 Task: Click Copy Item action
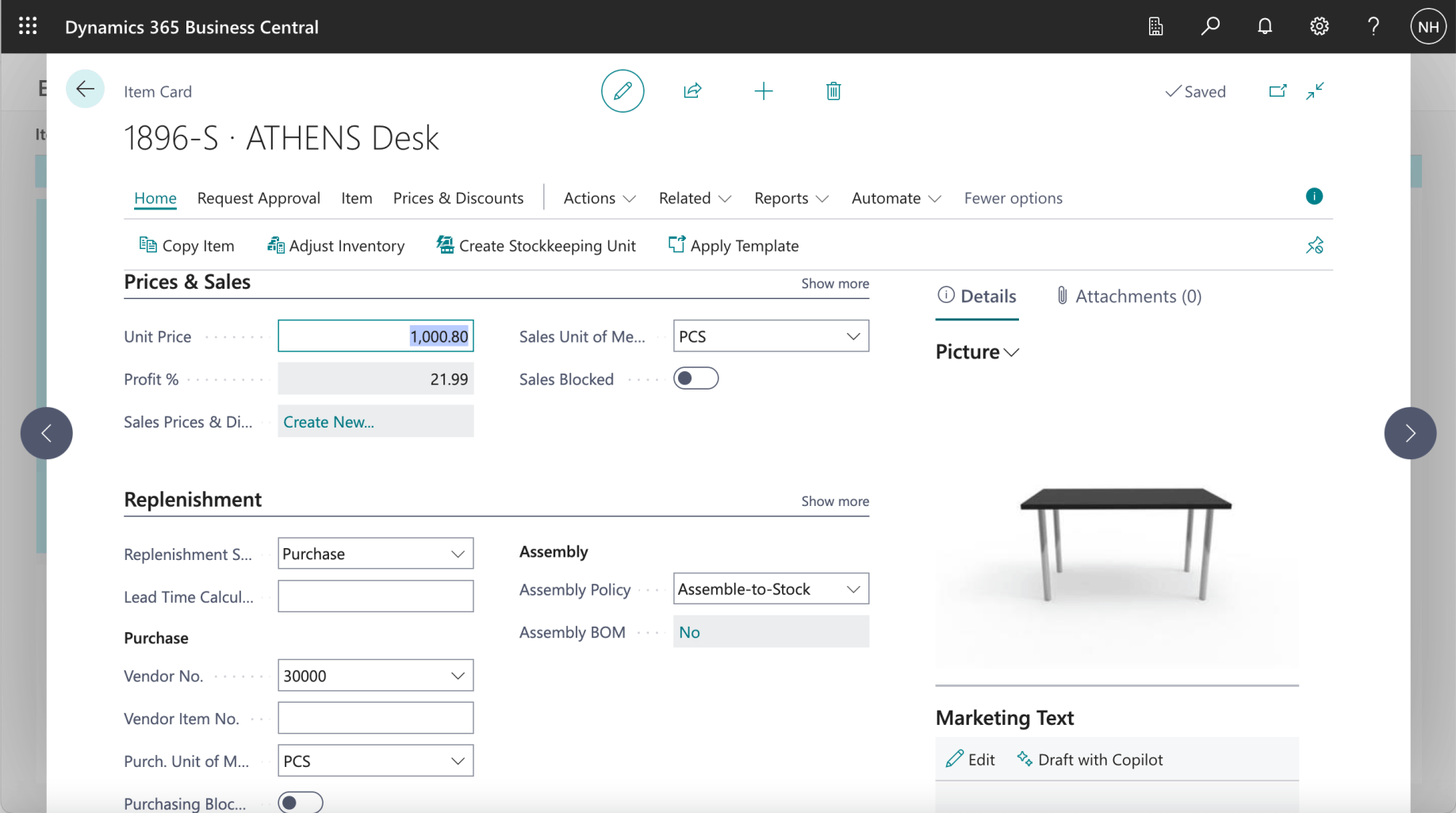click(x=186, y=245)
